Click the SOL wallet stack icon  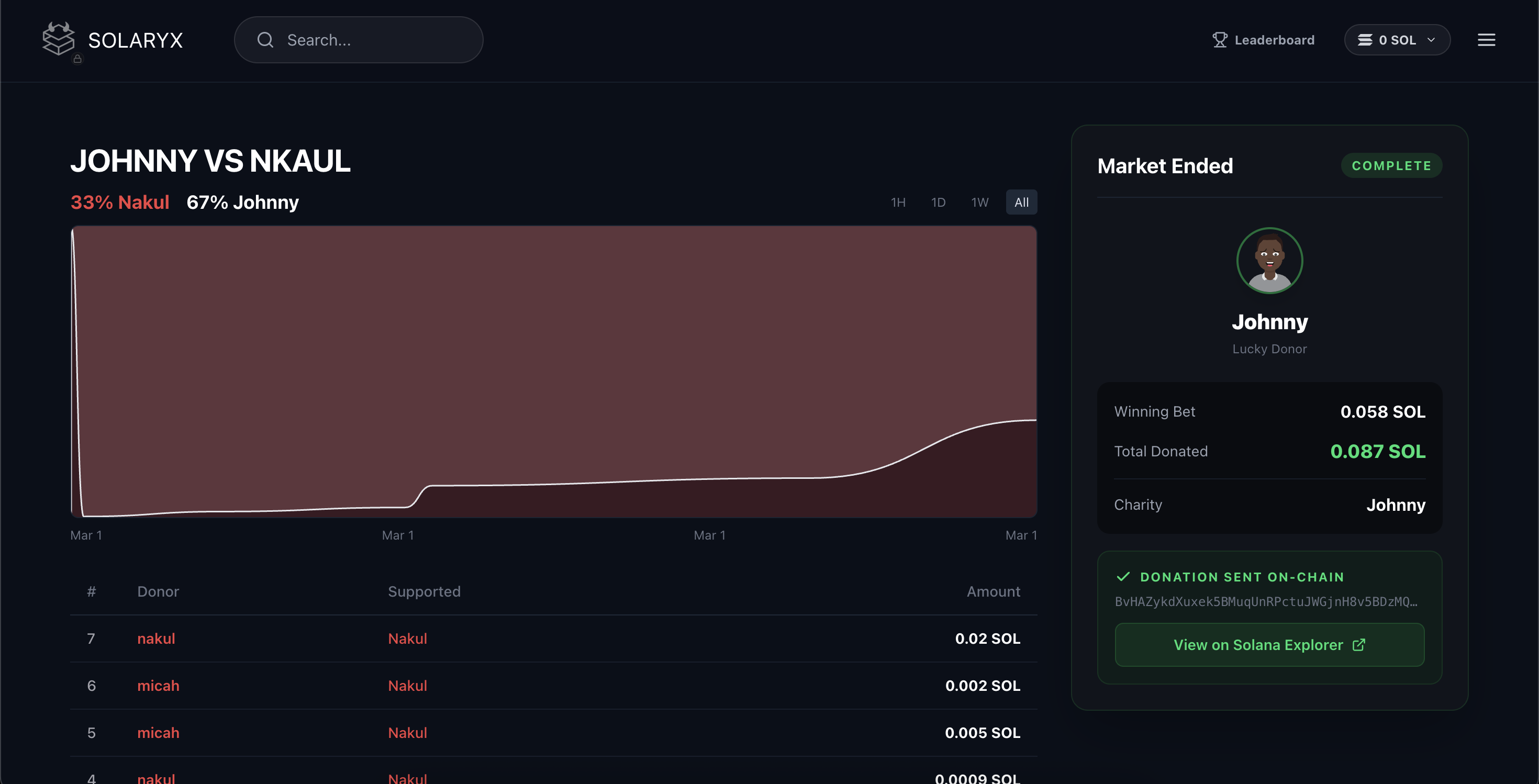[x=1365, y=40]
